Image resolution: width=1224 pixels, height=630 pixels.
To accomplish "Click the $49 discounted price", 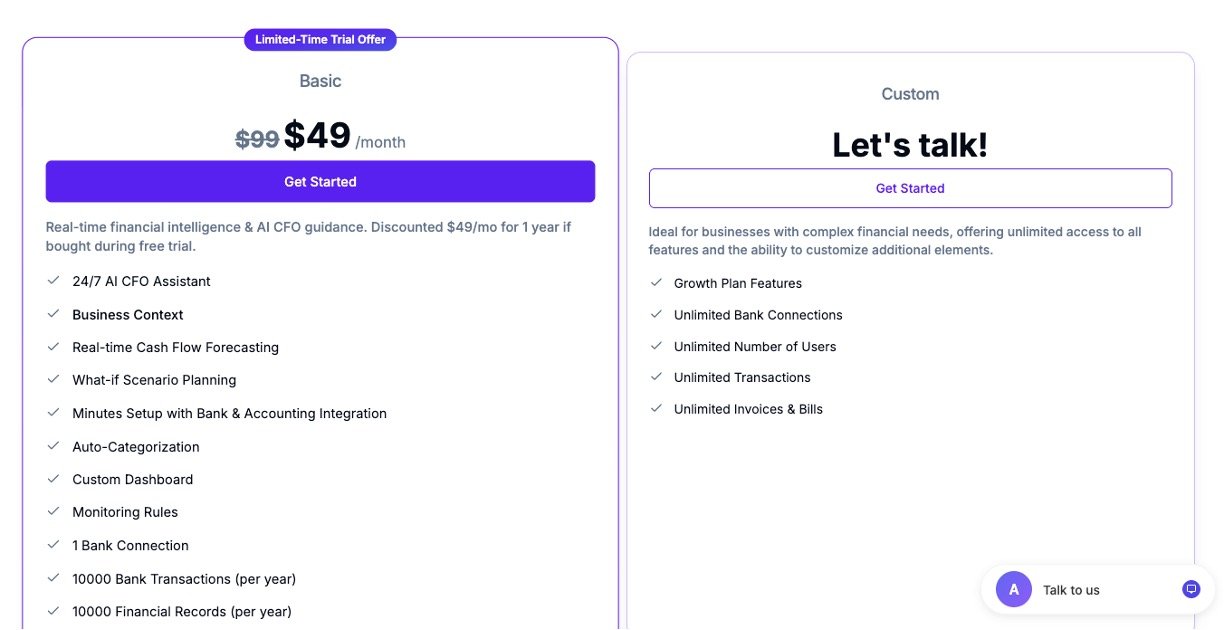I will pos(317,136).
